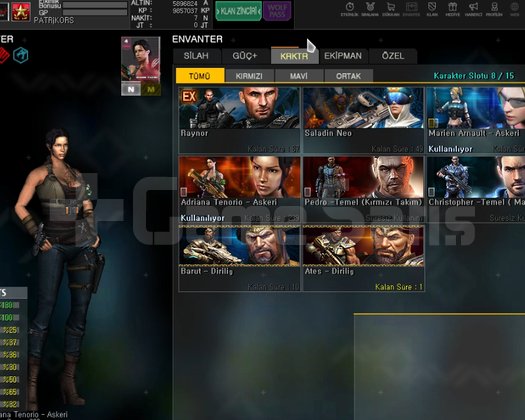This screenshot has height=420, width=525.
Task: Click the red star rank badge
Action: coord(21,11)
